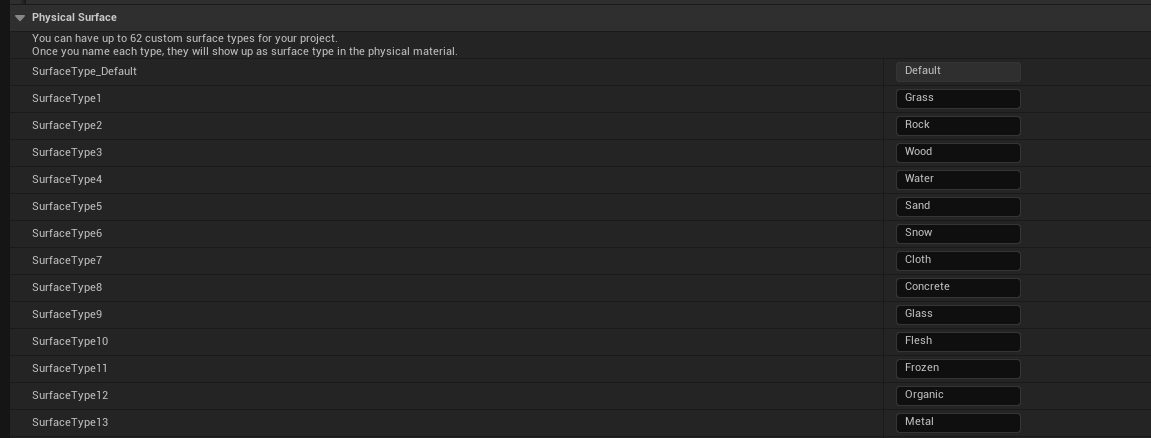Select the SurfaceType13 field containing Metal

[x=958, y=422]
